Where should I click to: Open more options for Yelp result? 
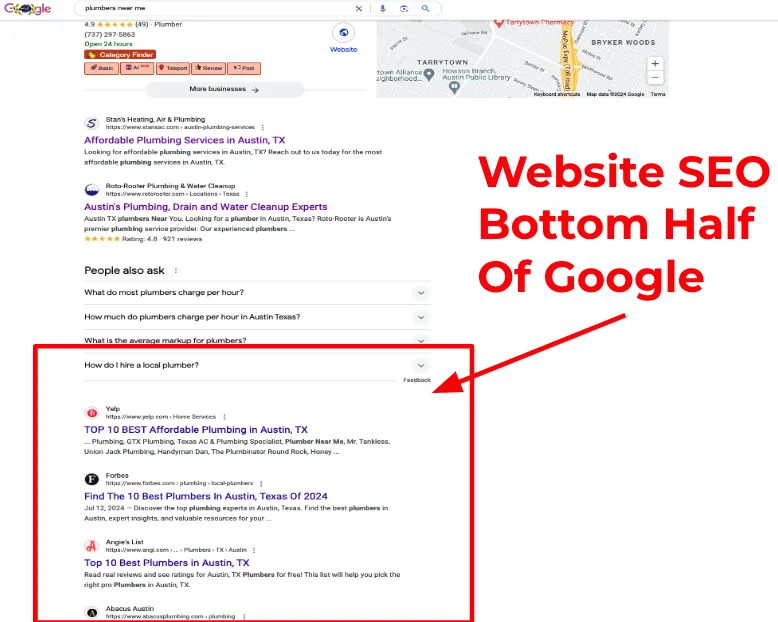coord(224,417)
